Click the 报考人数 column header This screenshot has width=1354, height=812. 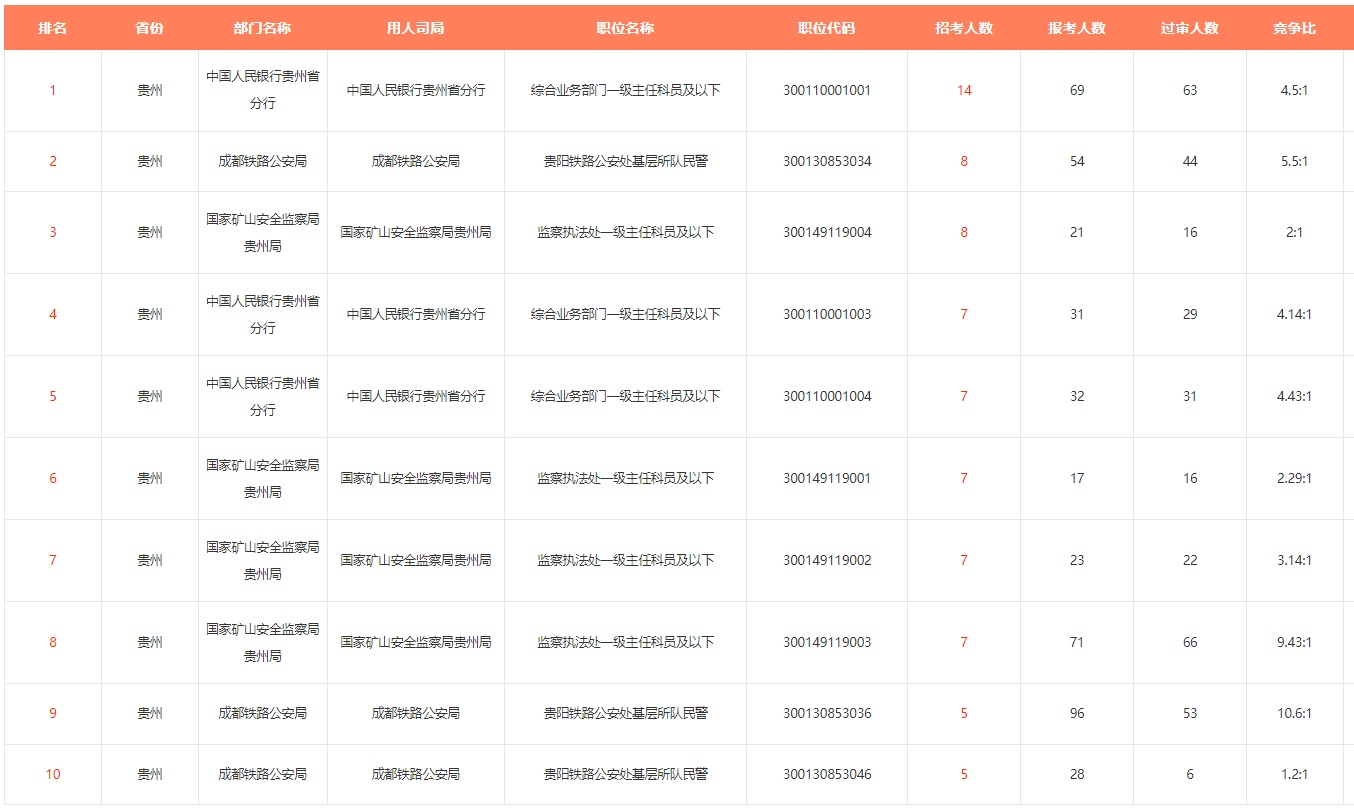point(1076,28)
